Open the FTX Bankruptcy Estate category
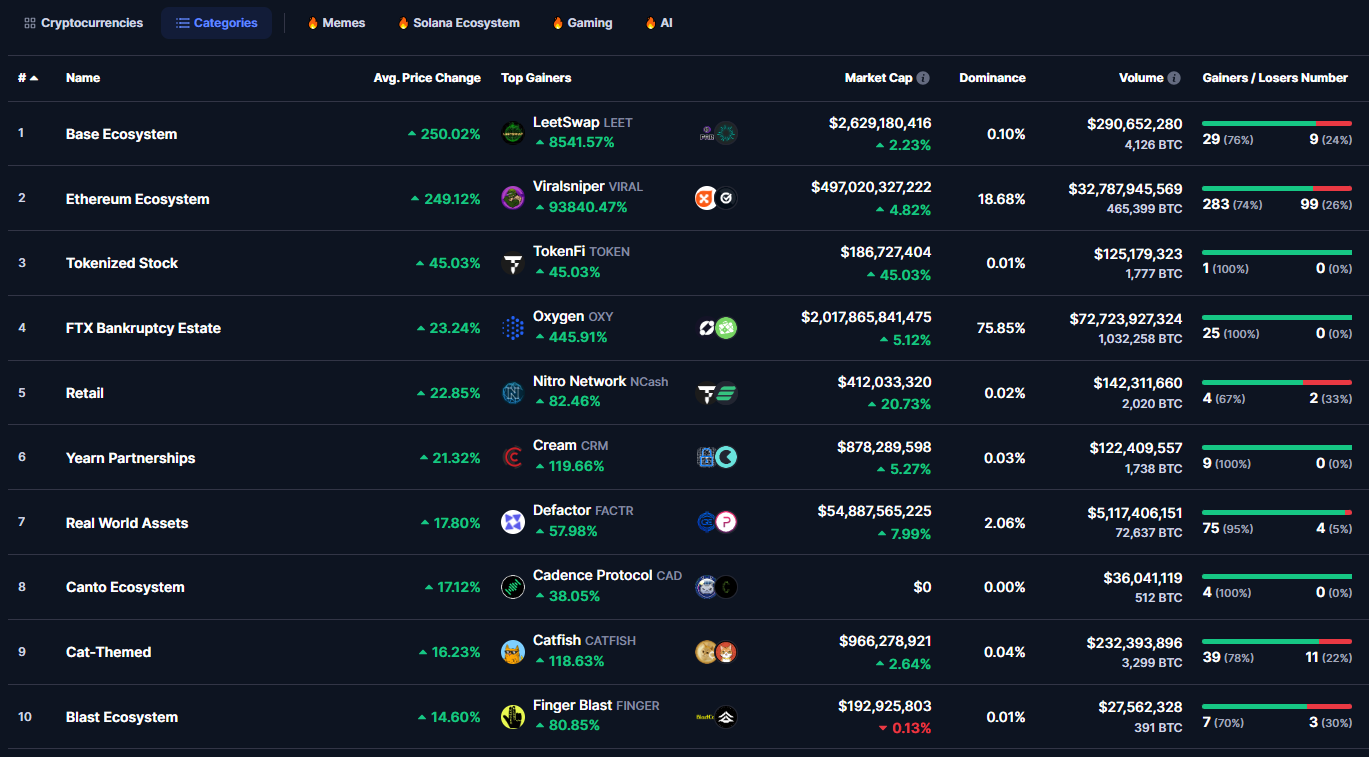Image resolution: width=1369 pixels, height=757 pixels. click(x=143, y=328)
